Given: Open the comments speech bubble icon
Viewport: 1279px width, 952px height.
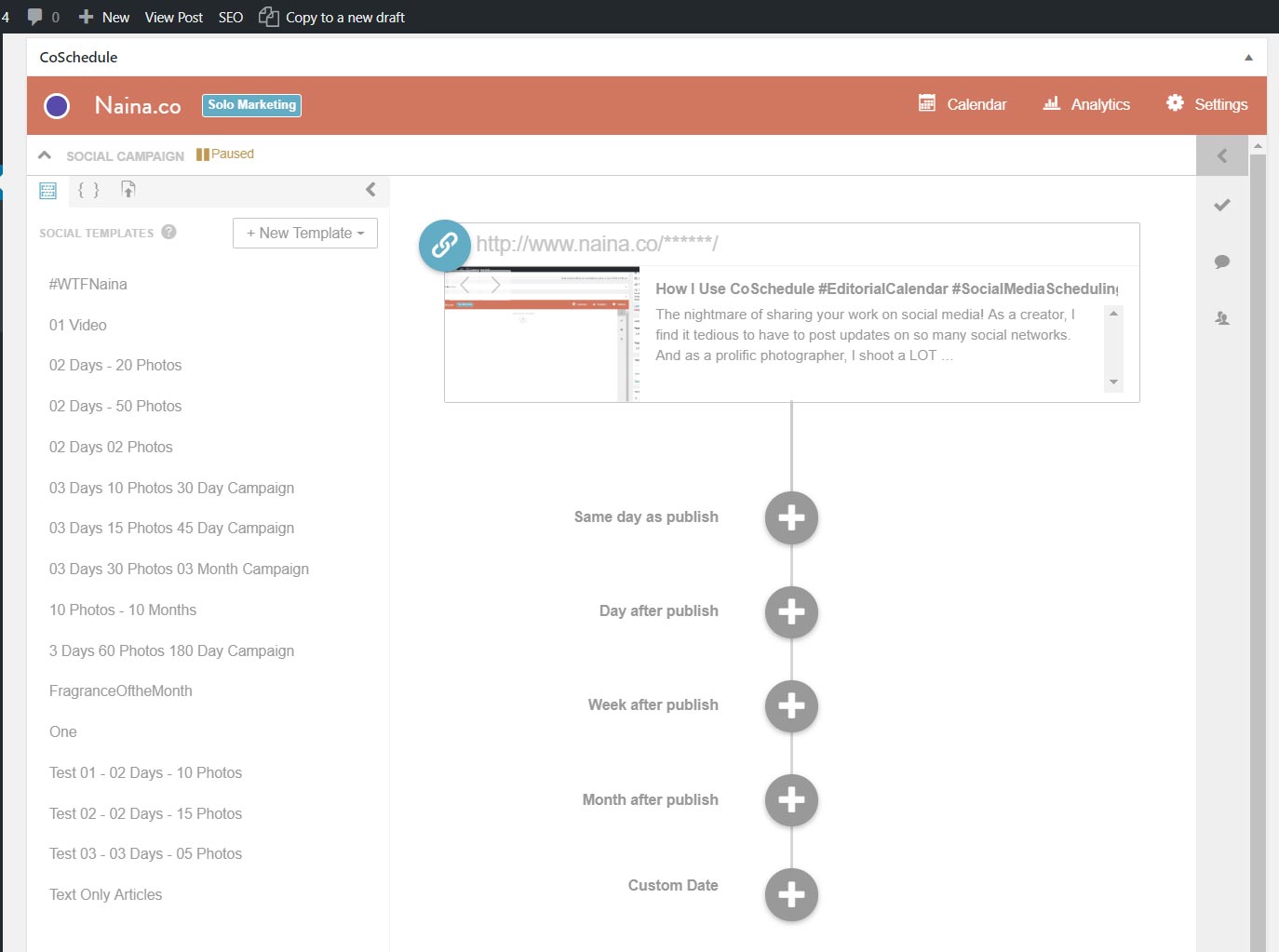Looking at the screenshot, I should [1222, 261].
